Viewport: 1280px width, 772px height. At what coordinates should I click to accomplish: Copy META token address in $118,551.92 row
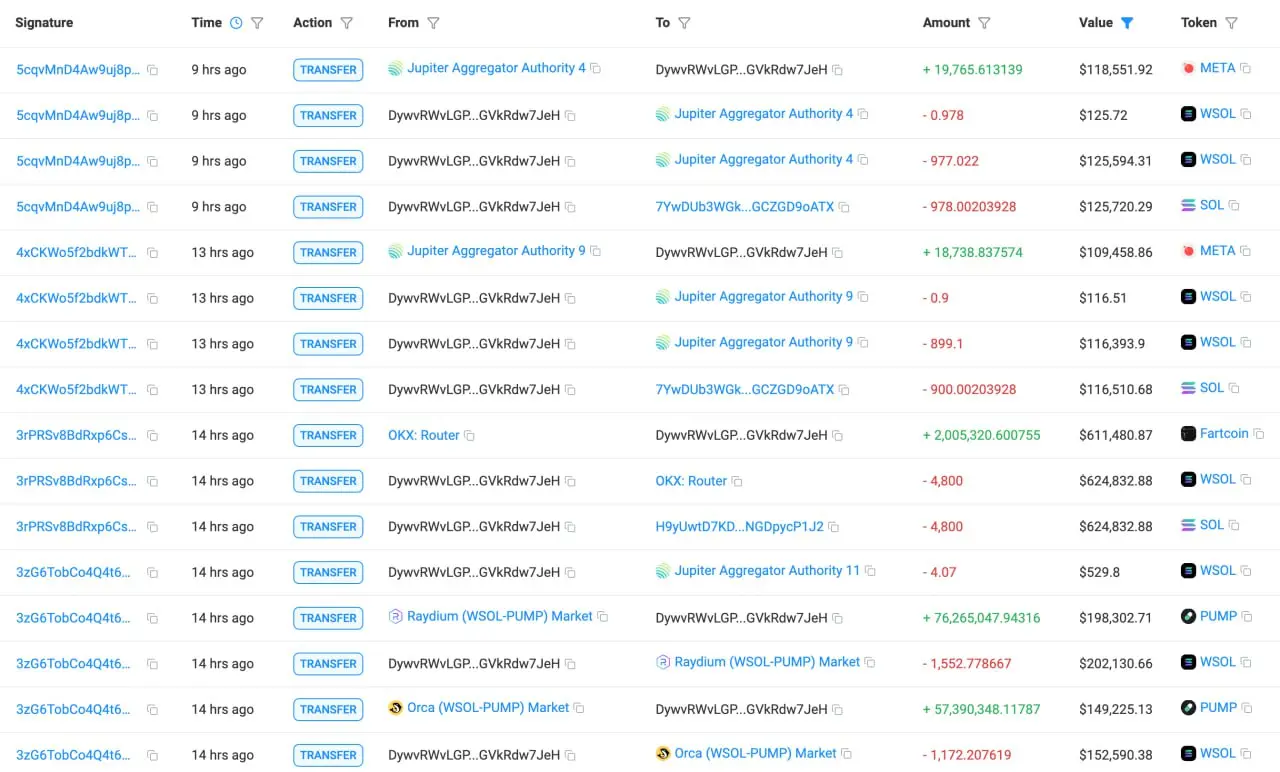(x=1245, y=68)
